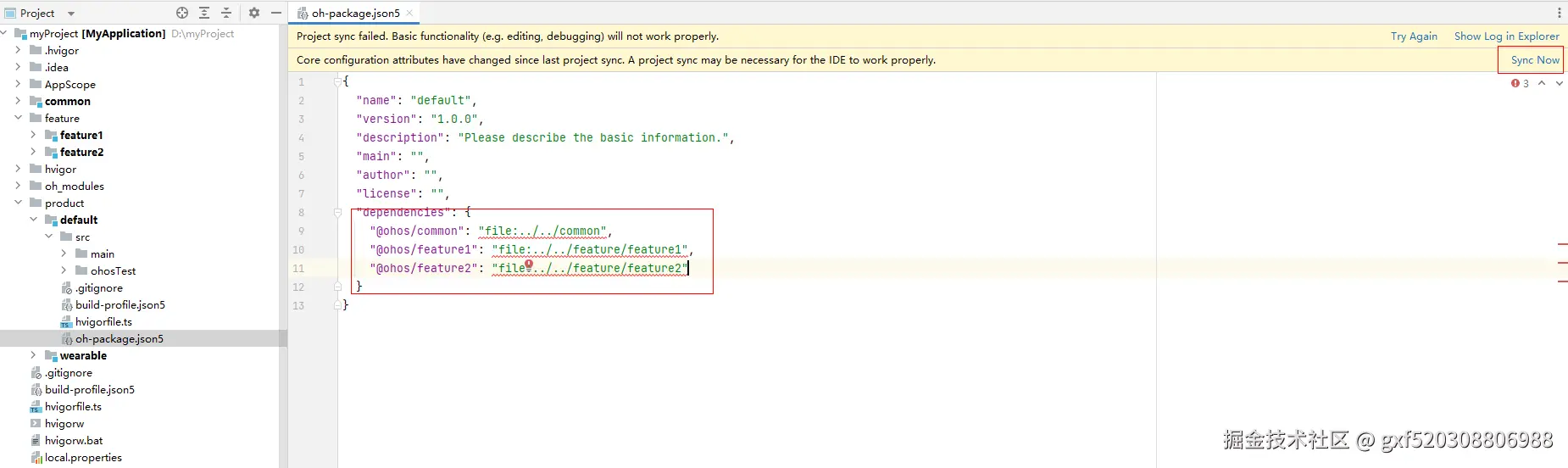The image size is (1568, 468).
Task: Expand the AppScope folder
Action: point(18,84)
